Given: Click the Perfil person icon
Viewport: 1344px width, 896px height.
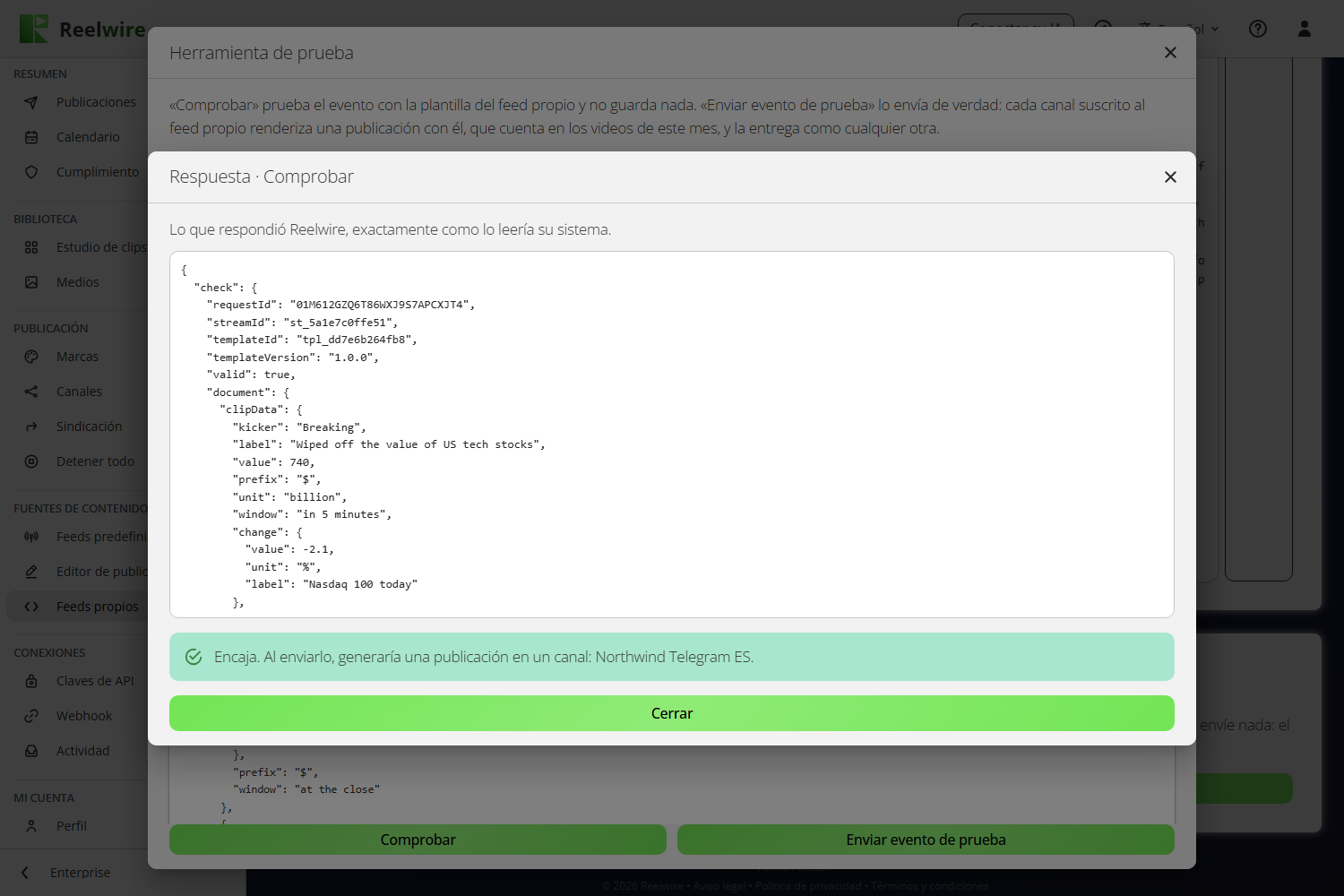Looking at the screenshot, I should point(31,826).
